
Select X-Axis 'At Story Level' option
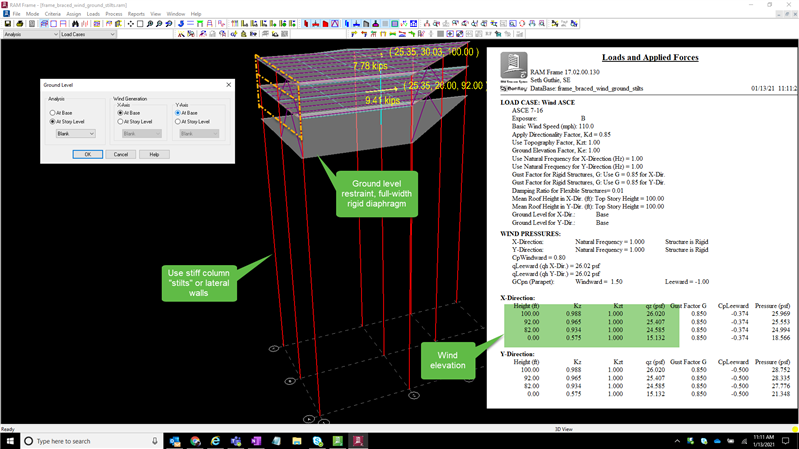[x=121, y=122]
